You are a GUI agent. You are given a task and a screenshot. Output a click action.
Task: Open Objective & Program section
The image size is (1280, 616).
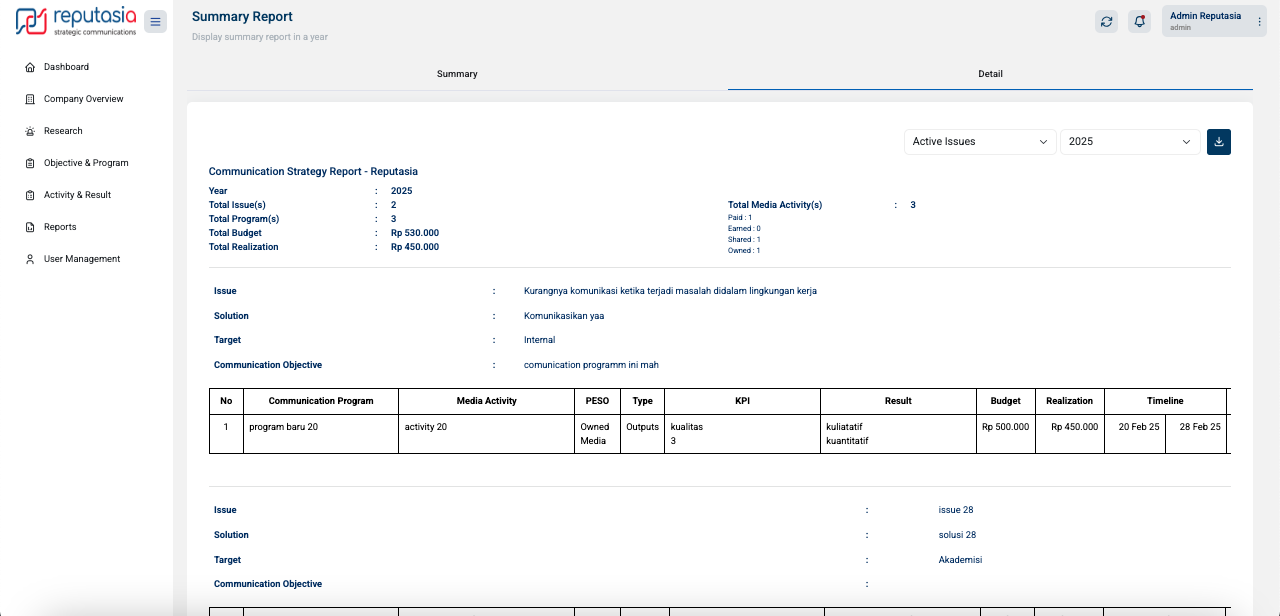86,163
